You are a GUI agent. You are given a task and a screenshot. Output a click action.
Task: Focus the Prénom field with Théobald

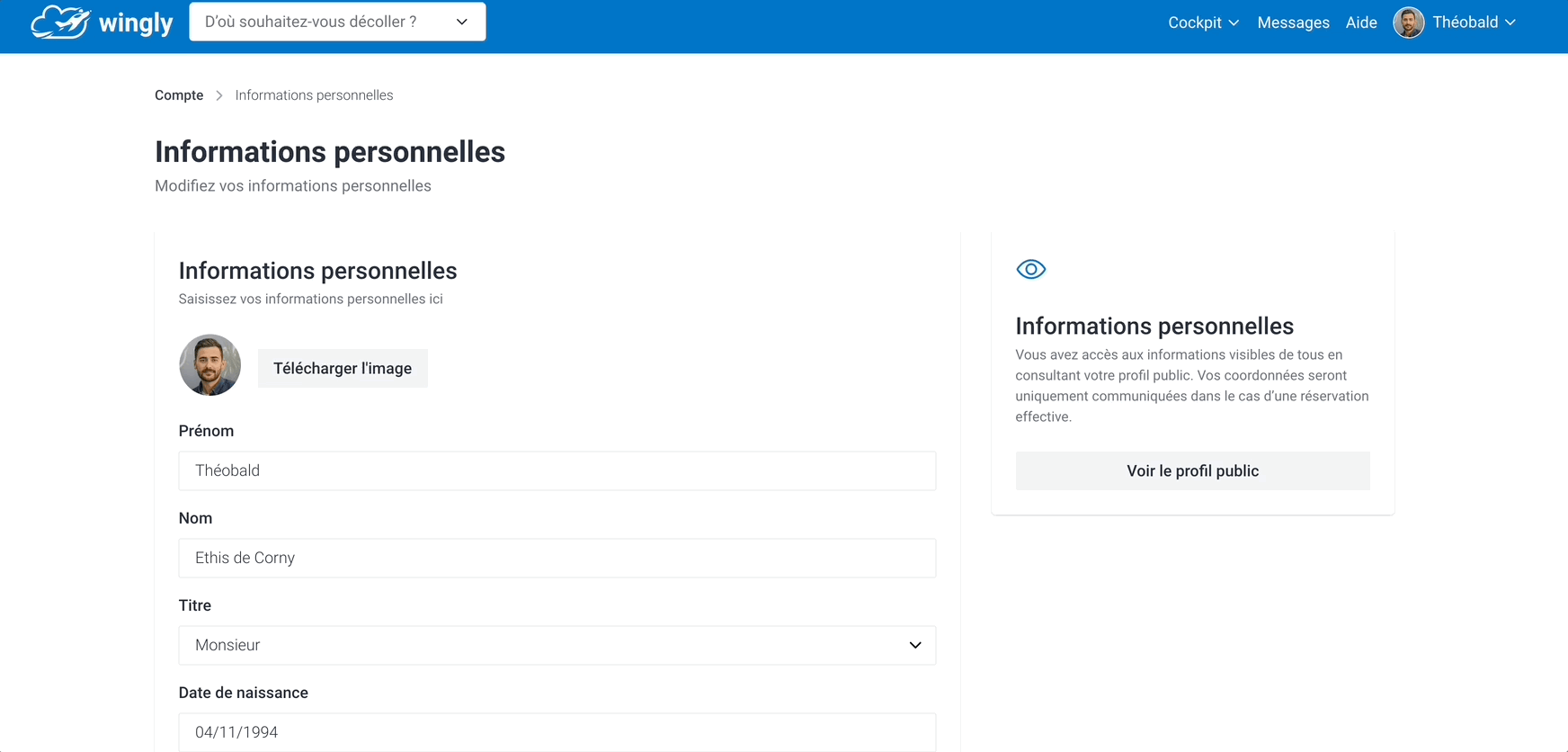pos(557,471)
